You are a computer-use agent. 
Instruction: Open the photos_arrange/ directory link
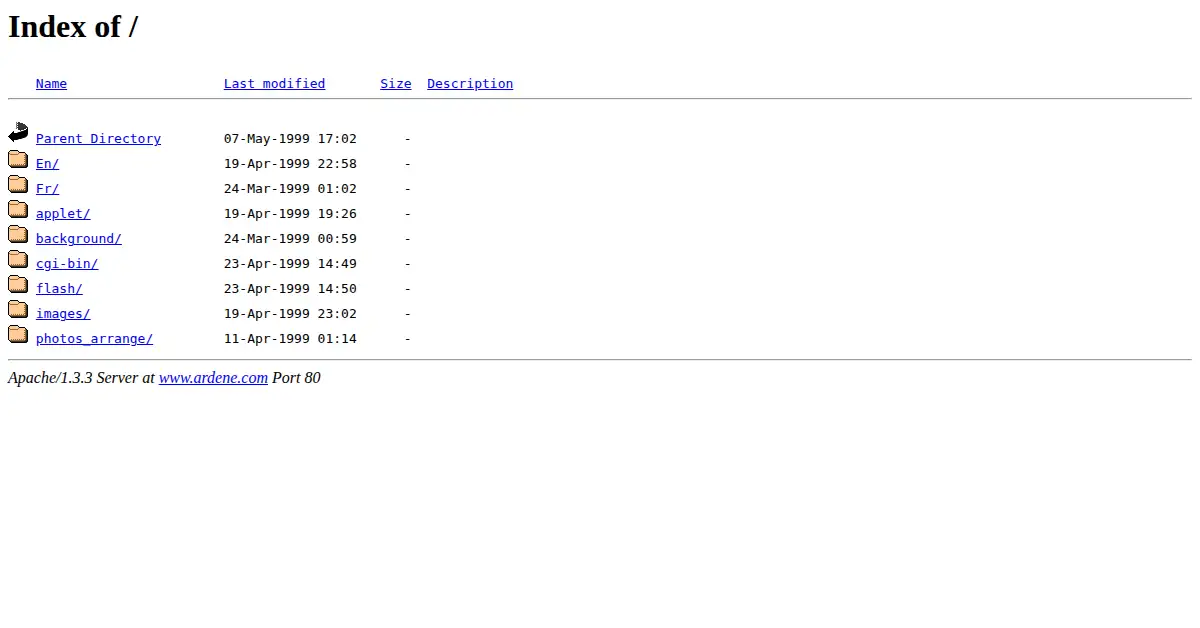[94, 339]
